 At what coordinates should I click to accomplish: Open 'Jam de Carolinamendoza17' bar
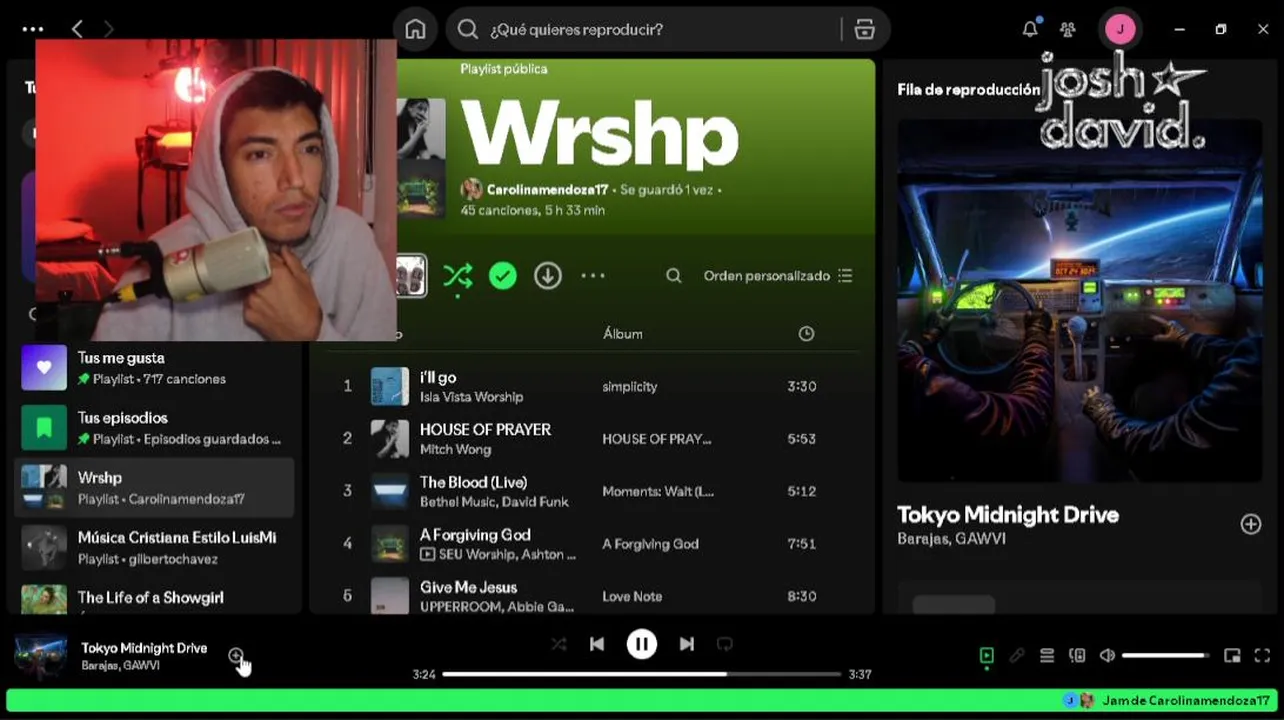coord(642,701)
